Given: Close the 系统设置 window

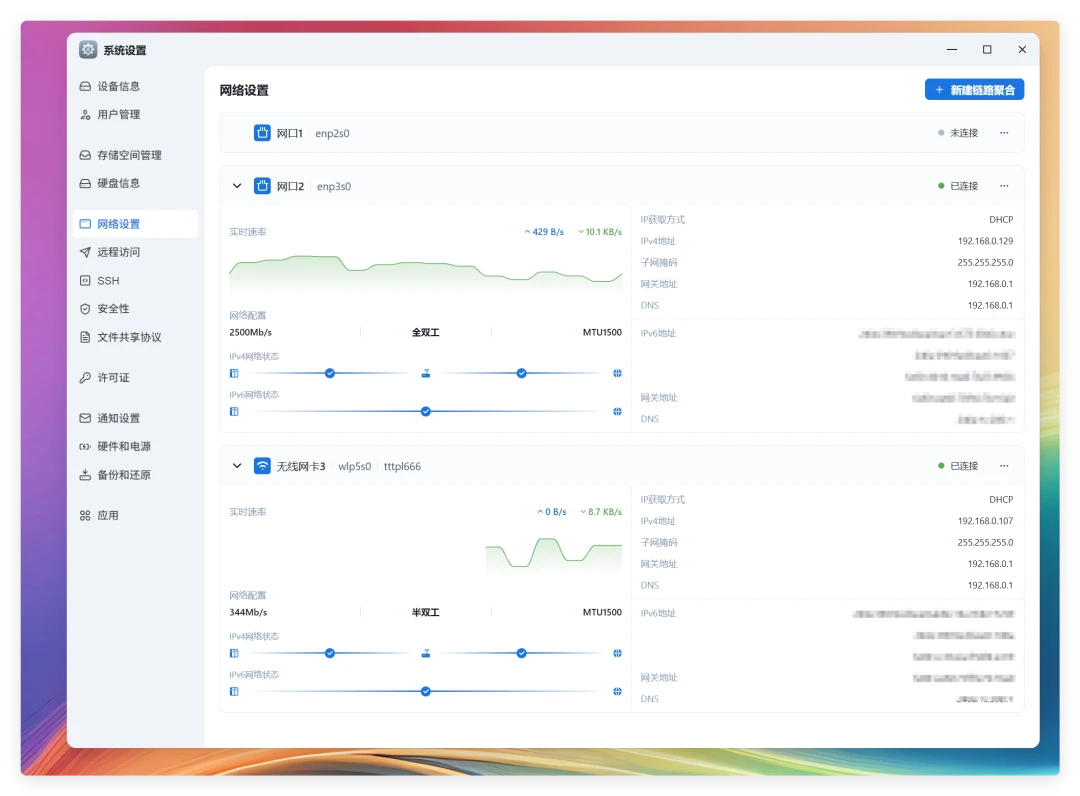Looking at the screenshot, I should point(1022,50).
